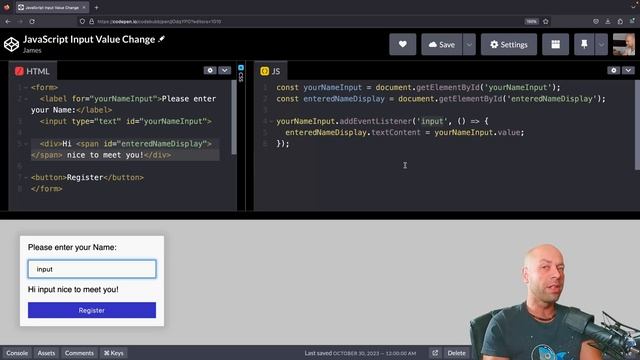Screen dimensions: 640x360
Task: Expand the collapsed CSS panel
Action: [x=241, y=73]
